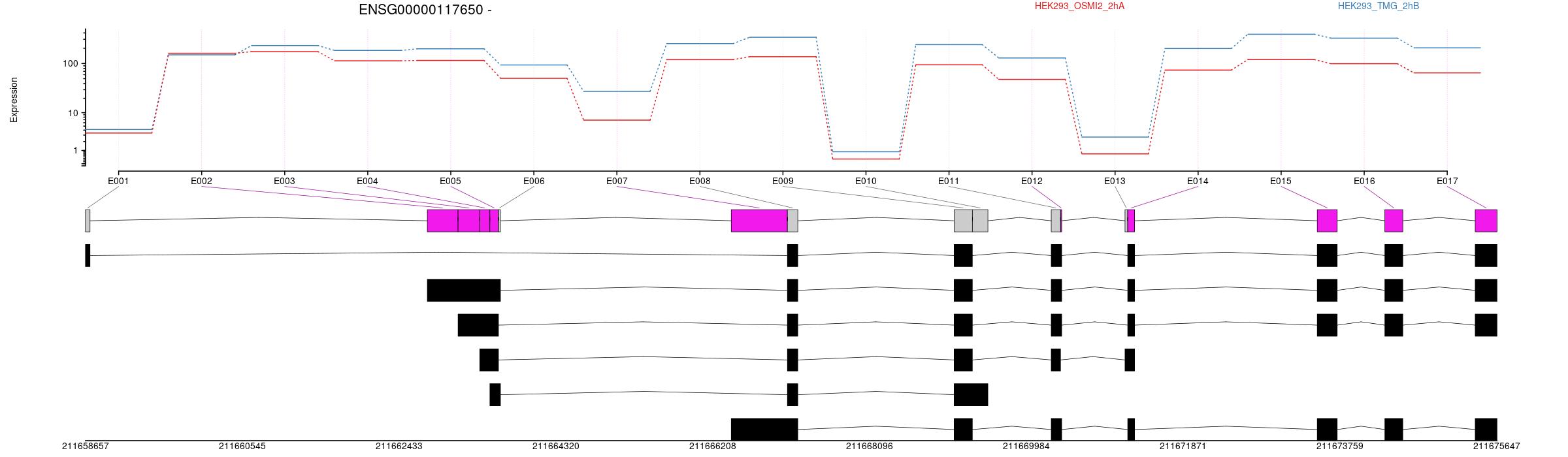Click exon label E002
The height and width of the screenshot is (457, 1568).
(x=201, y=181)
